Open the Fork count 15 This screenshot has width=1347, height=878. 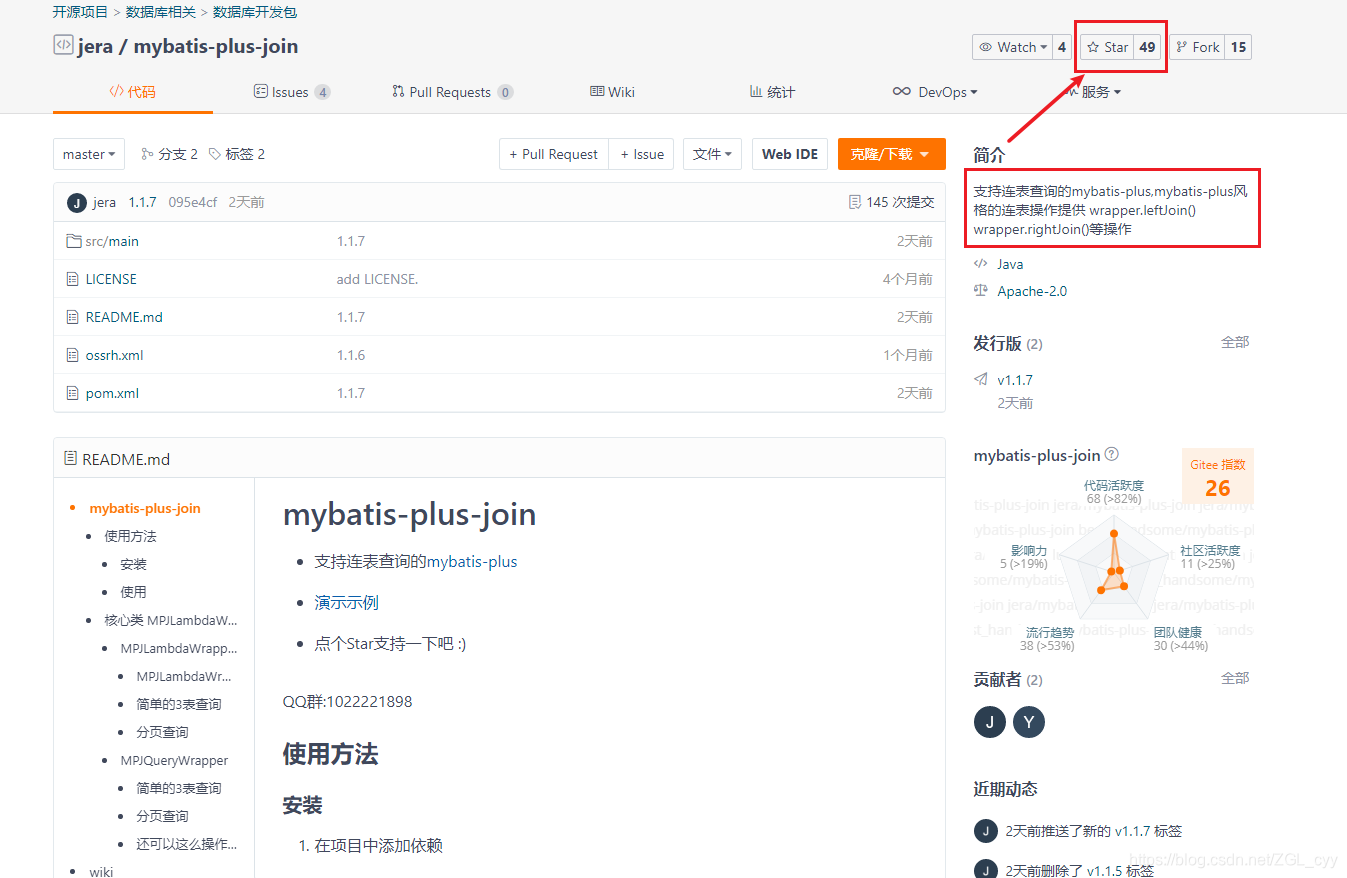tap(1239, 47)
